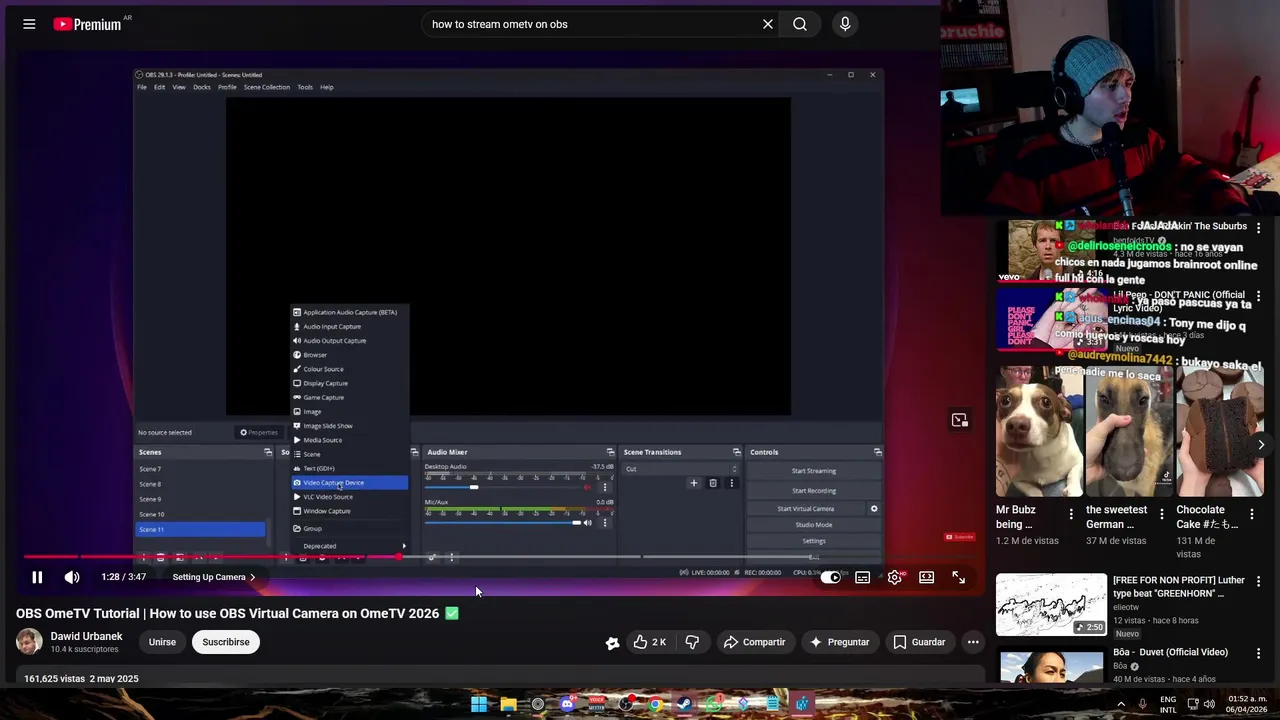Open the Bôa - Duvet video title
Viewport: 1280px width, 720px height.
click(x=1170, y=652)
